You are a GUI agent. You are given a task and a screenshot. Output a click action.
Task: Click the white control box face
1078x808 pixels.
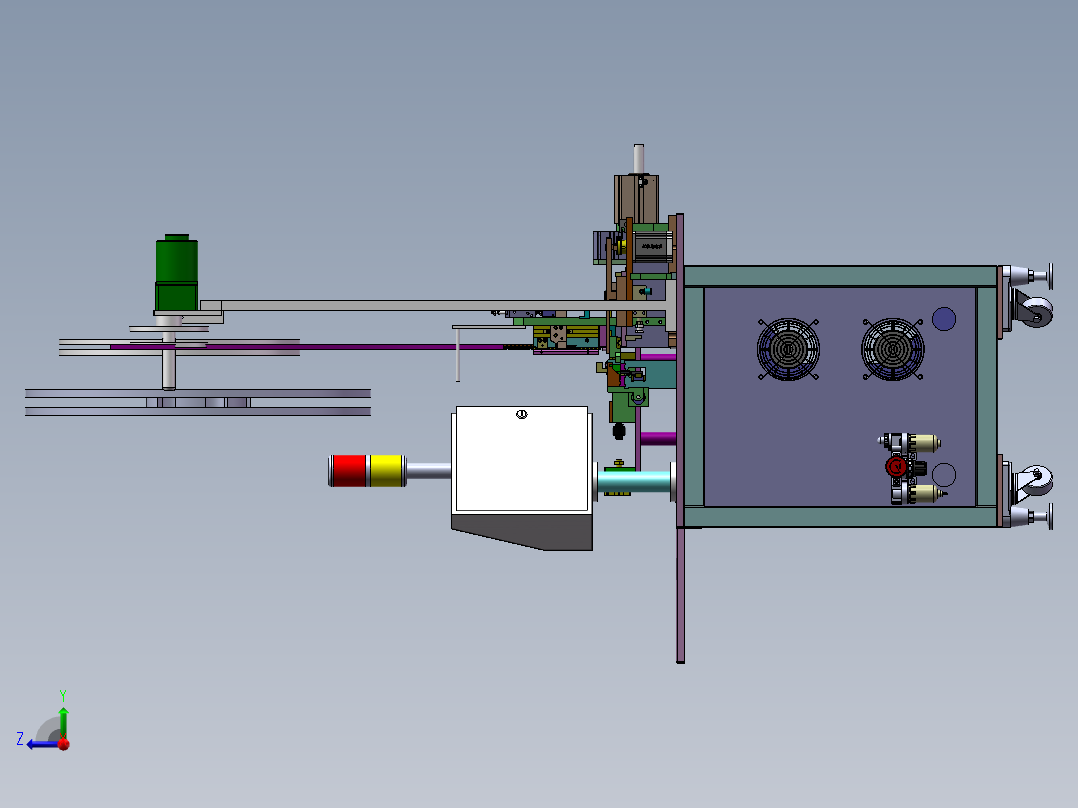click(522, 458)
